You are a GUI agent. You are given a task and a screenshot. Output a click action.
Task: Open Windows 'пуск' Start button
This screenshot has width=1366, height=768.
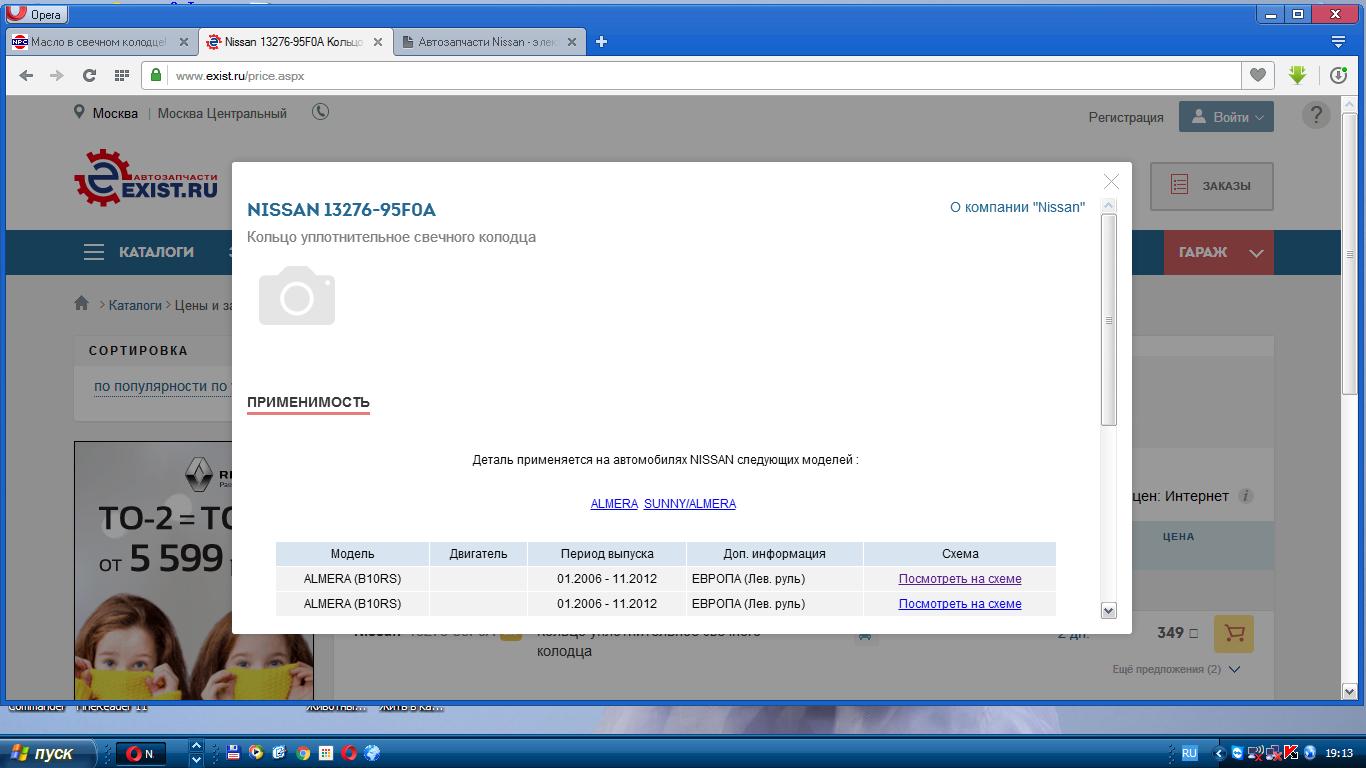point(48,753)
